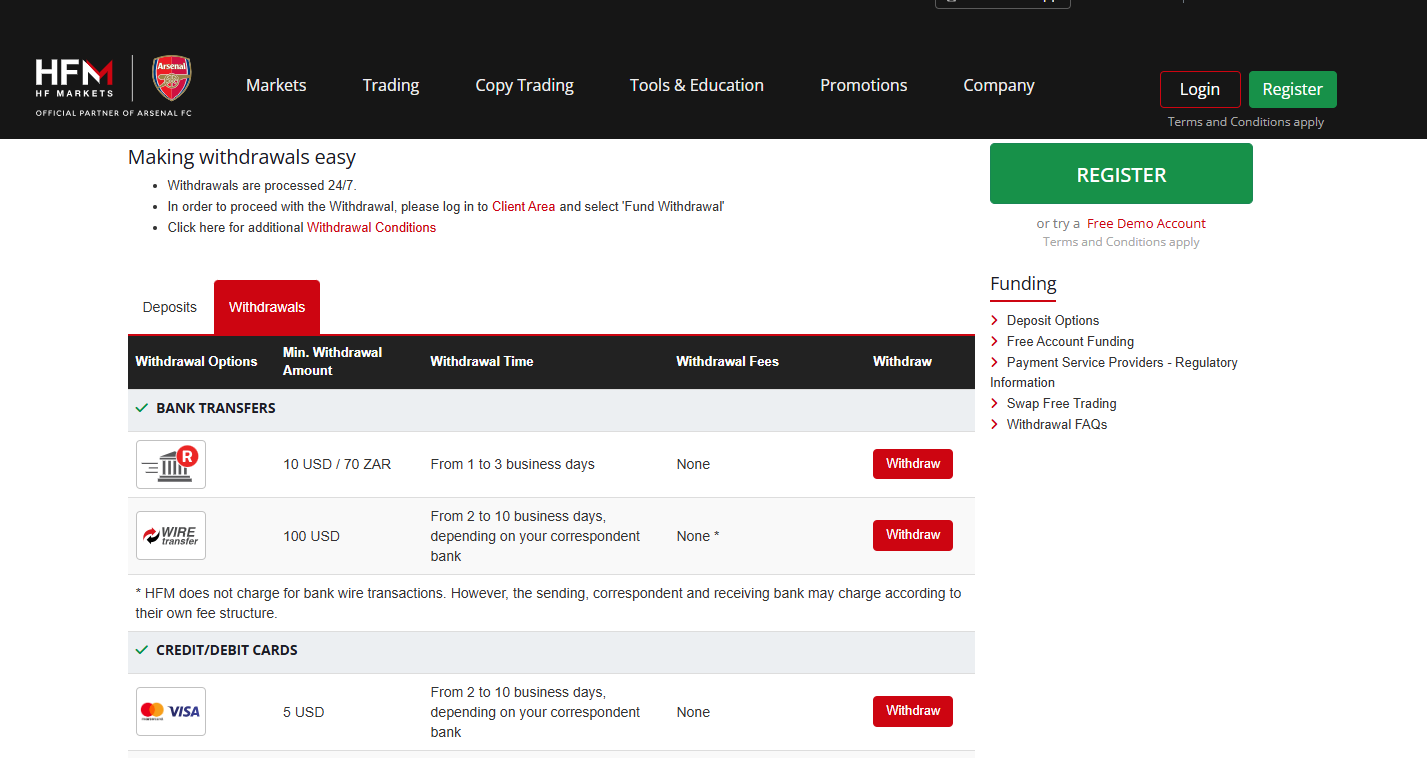
Task: Click the Withdrawal Options column header
Action: 196,362
